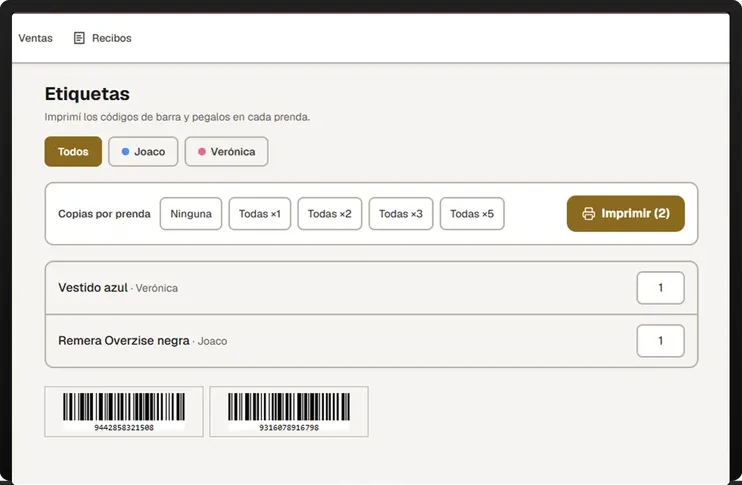Filter labels by Joaco
Screen dimensions: 742x485
[x=143, y=151]
